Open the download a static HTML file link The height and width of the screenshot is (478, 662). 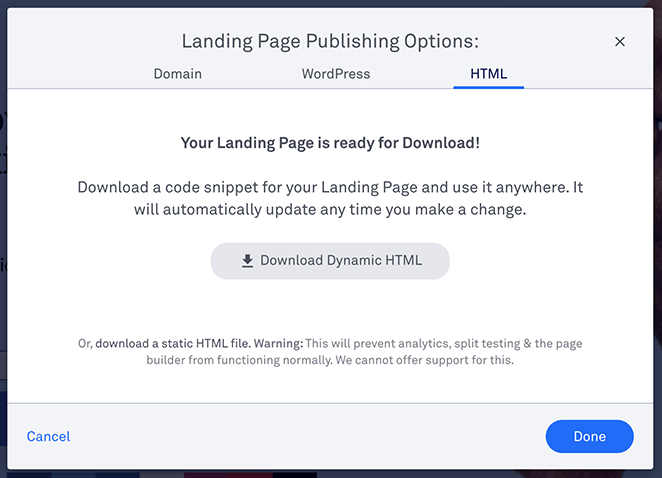pos(173,343)
